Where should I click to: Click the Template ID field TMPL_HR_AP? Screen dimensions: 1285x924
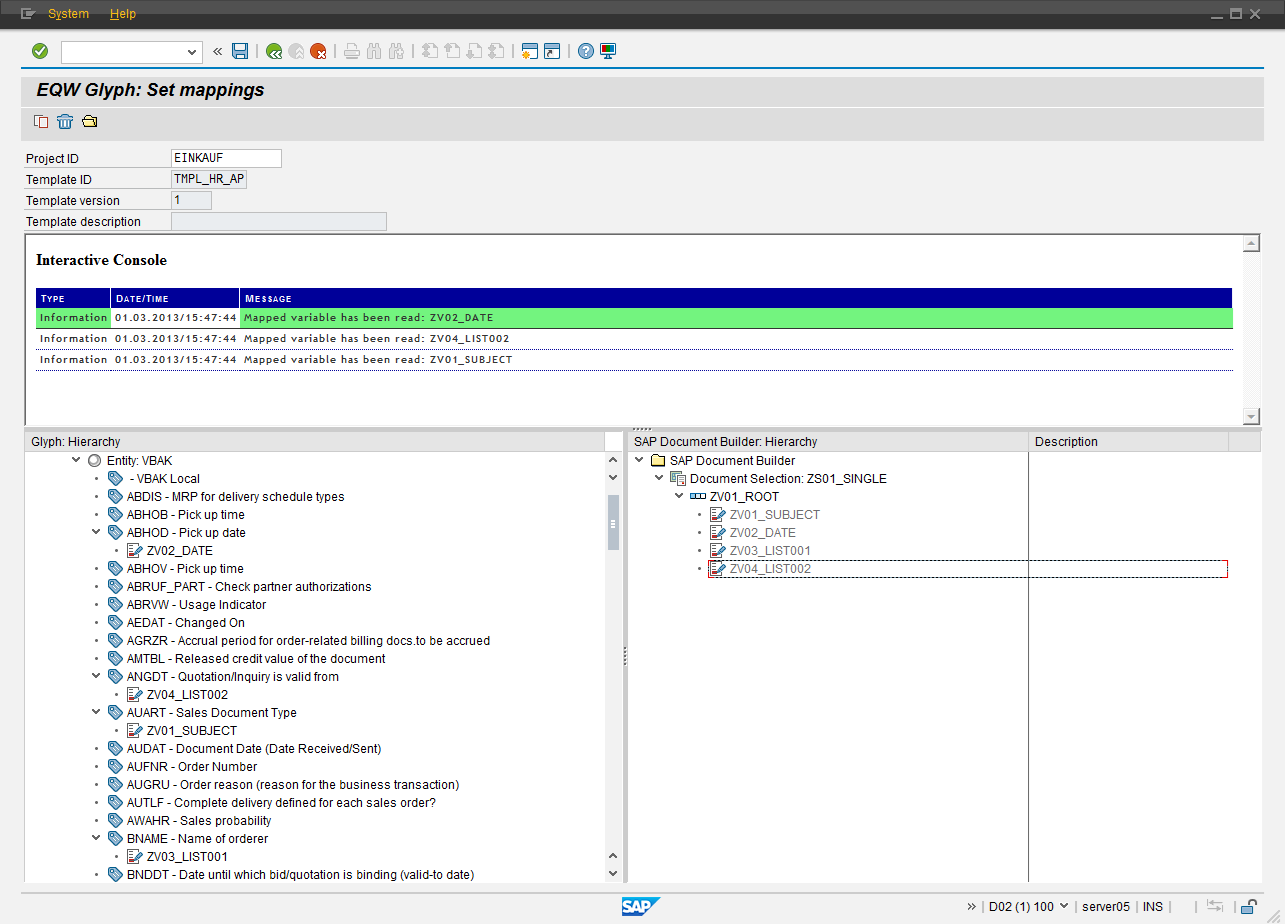pos(209,179)
